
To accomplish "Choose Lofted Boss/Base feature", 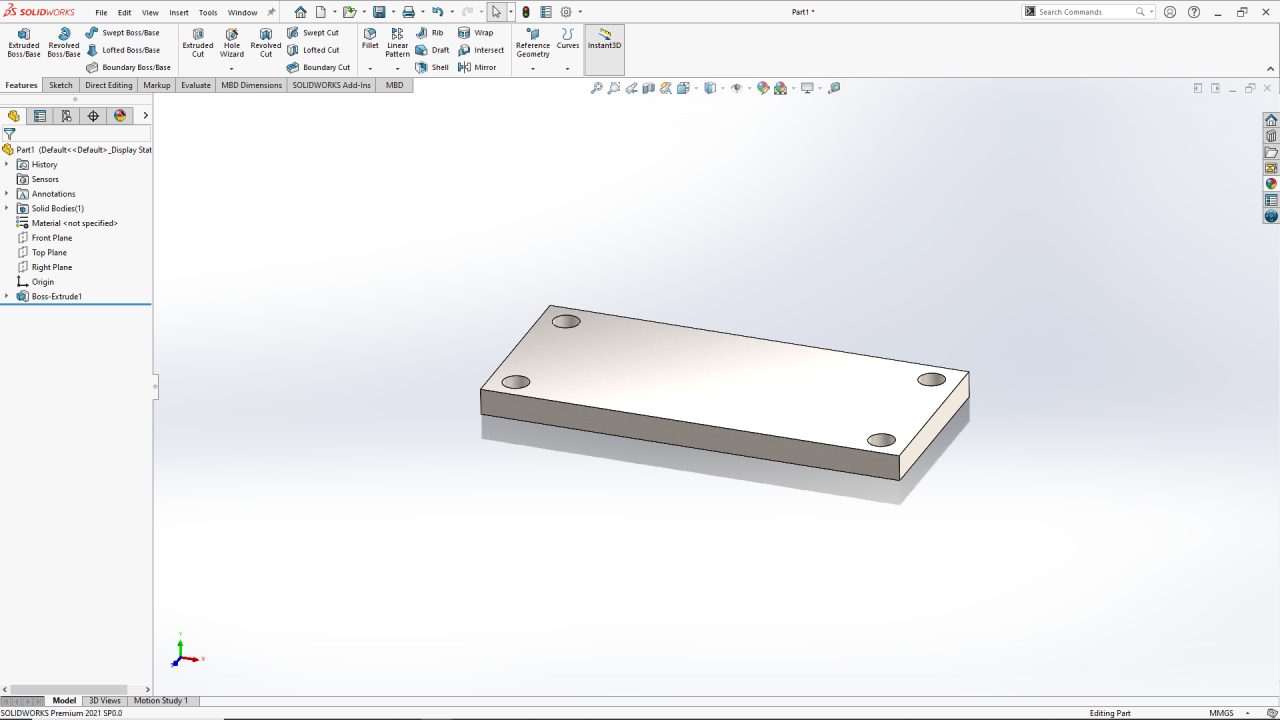I will tap(123, 50).
